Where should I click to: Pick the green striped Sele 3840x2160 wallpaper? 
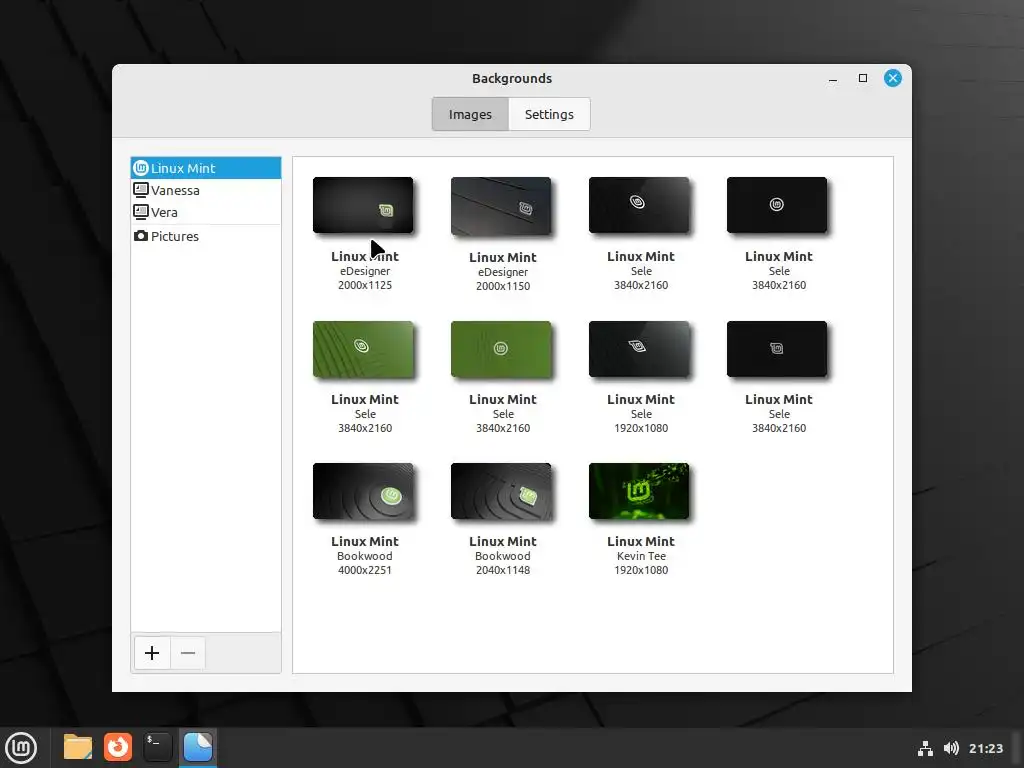(363, 349)
